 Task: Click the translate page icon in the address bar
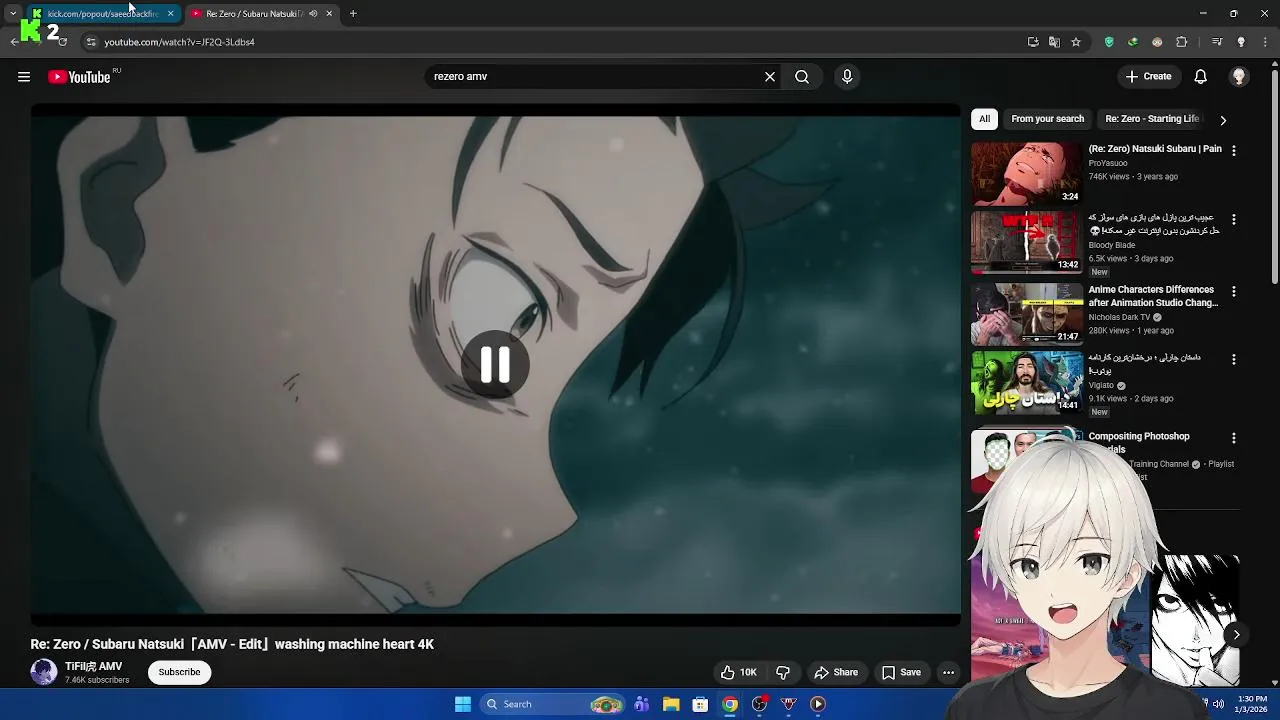click(1054, 42)
